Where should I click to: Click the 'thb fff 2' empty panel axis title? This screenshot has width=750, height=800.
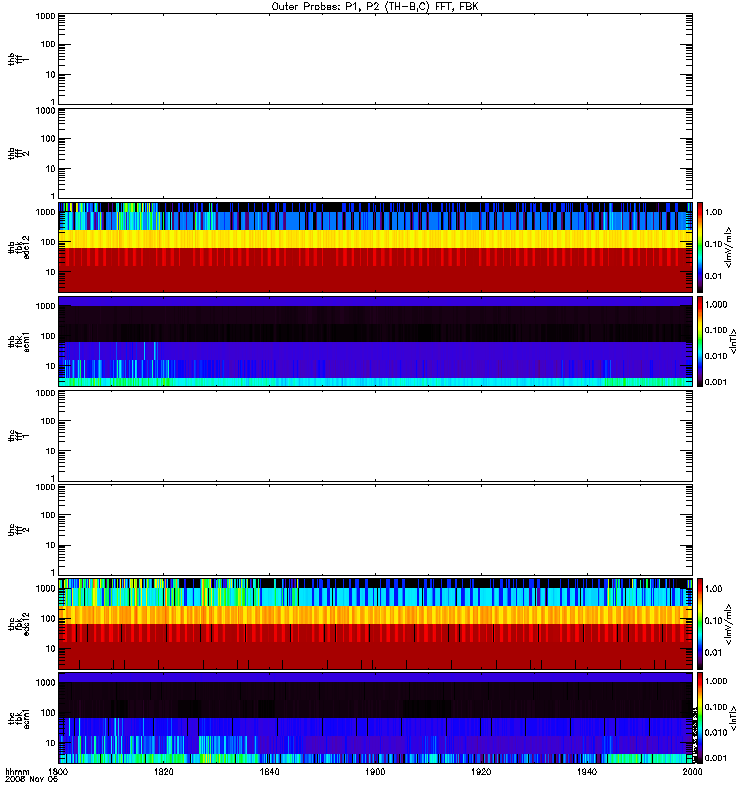19,154
